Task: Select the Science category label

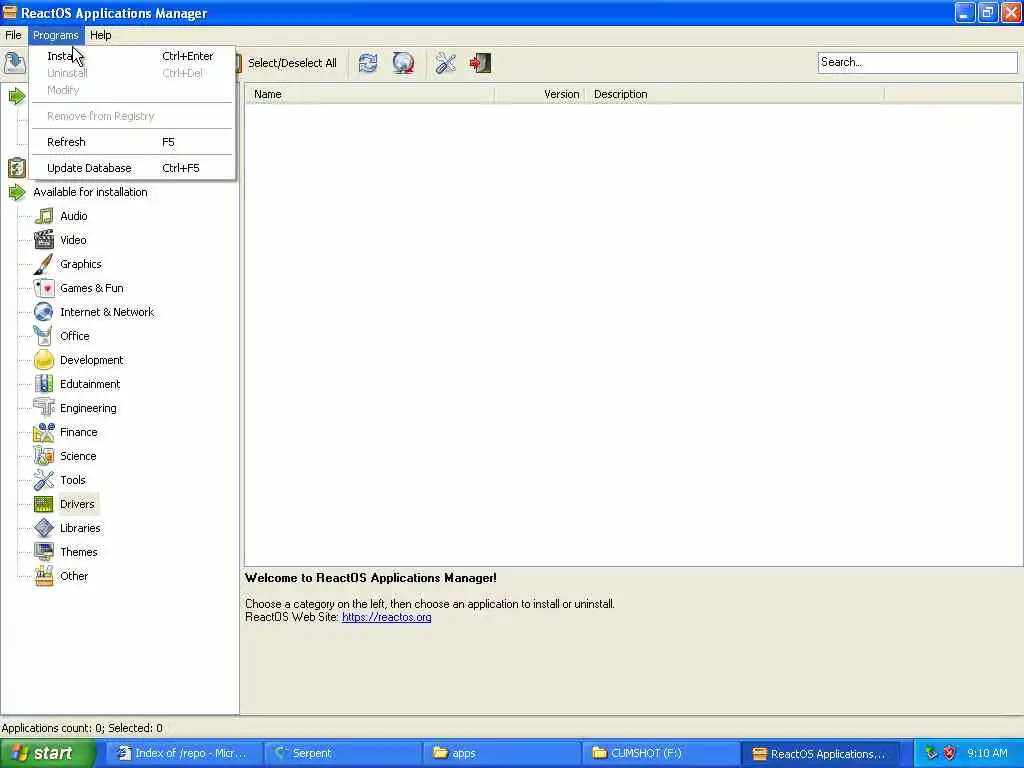Action: click(x=78, y=456)
